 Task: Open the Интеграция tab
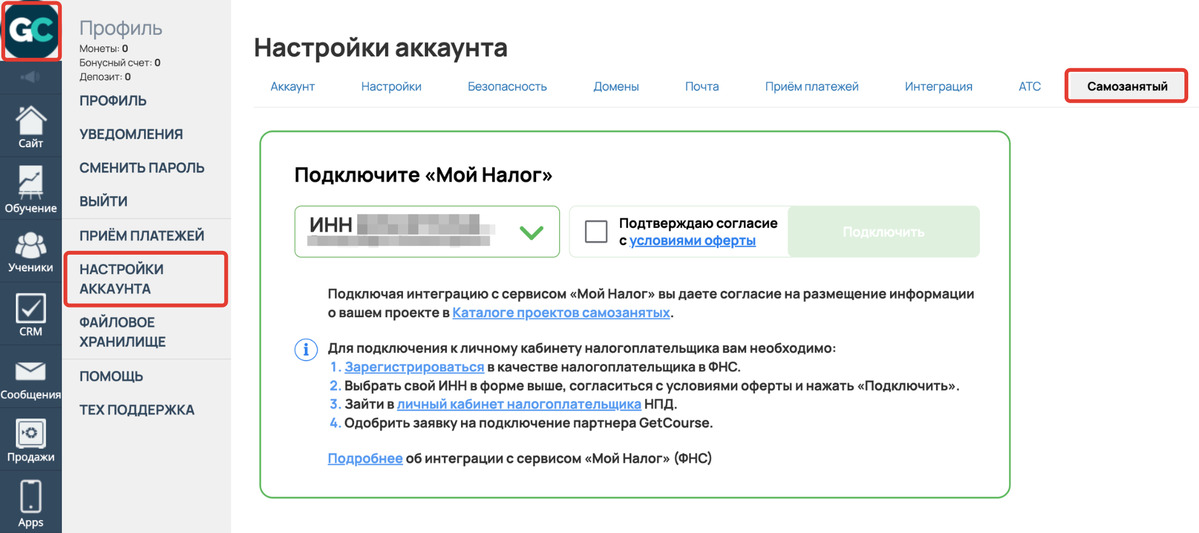pos(938,87)
